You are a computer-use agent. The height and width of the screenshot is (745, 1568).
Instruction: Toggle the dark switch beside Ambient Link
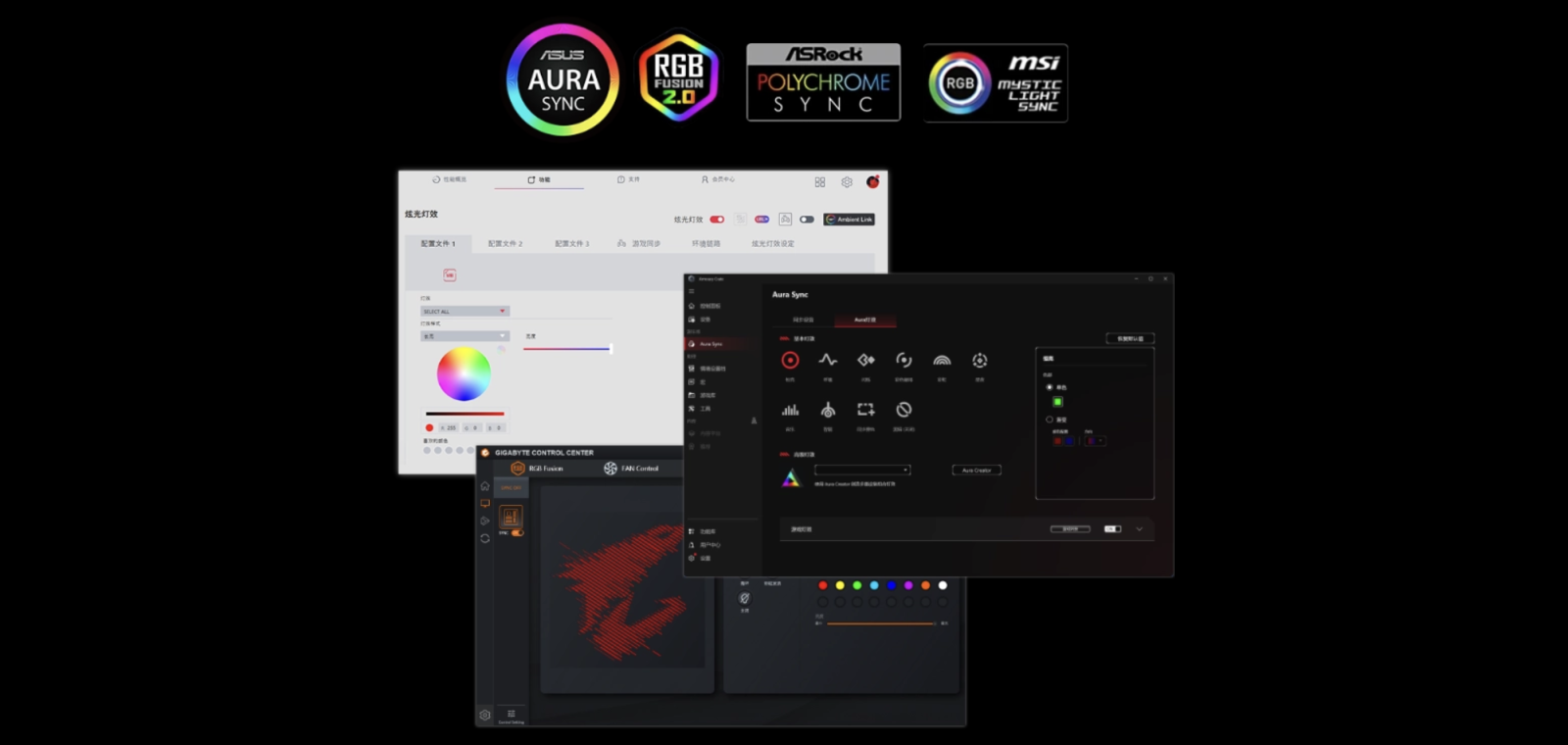pos(807,220)
